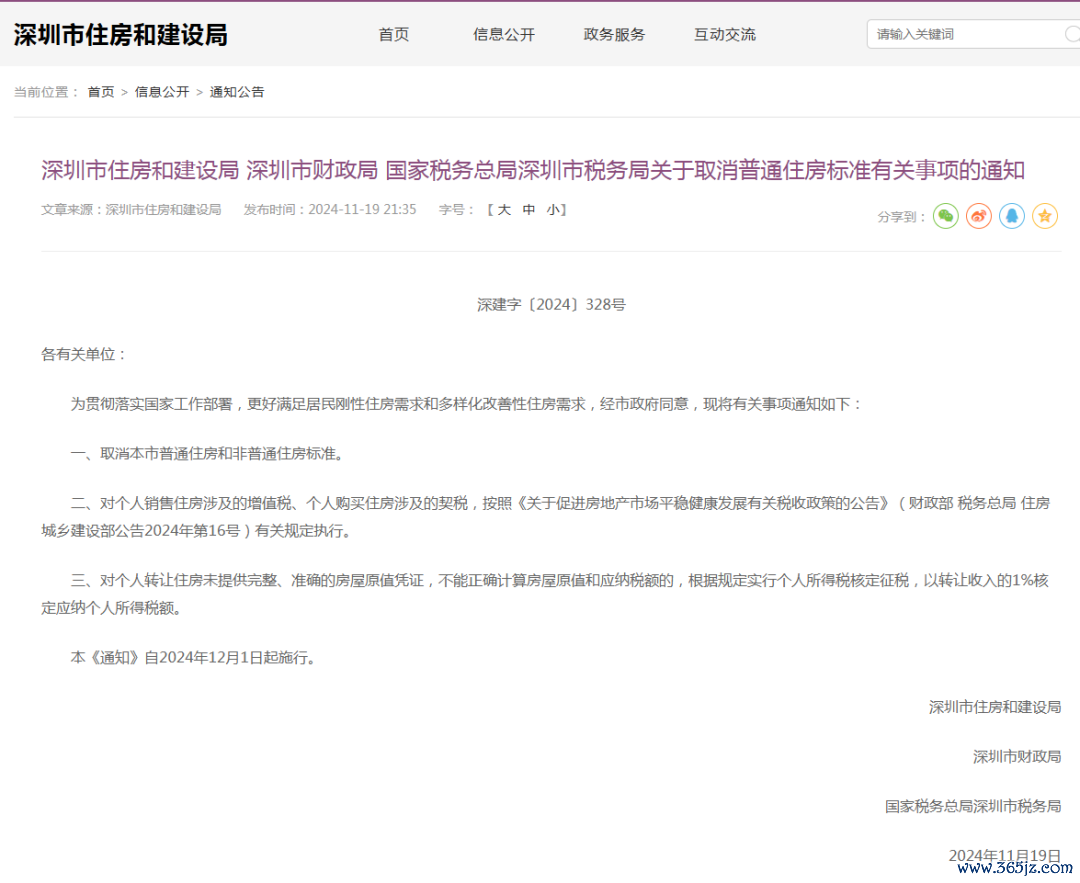1080x883 pixels.
Task: Click signature line 深圳市住房和建设局
Action: click(995, 707)
